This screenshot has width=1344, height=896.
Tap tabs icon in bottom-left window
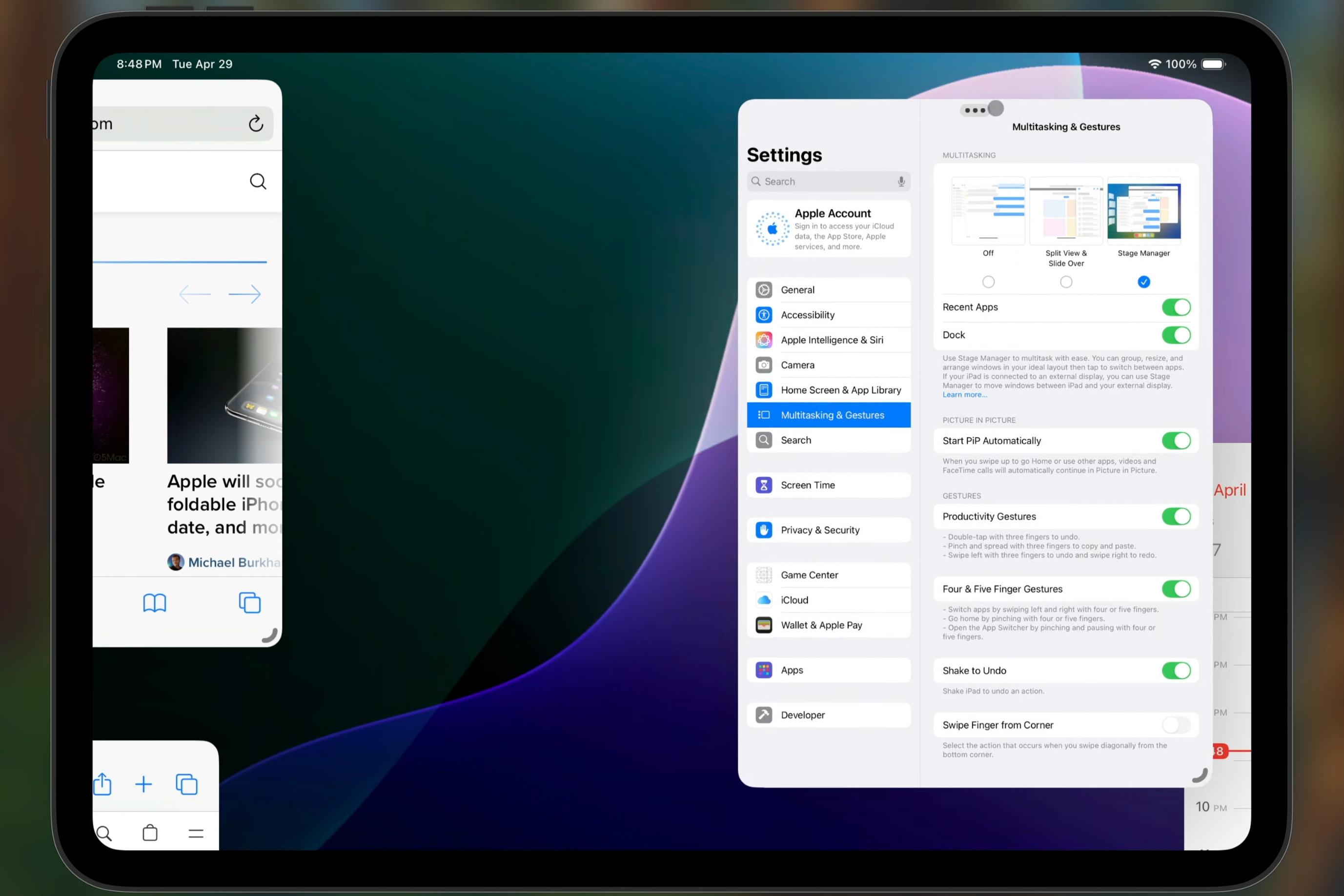[186, 784]
